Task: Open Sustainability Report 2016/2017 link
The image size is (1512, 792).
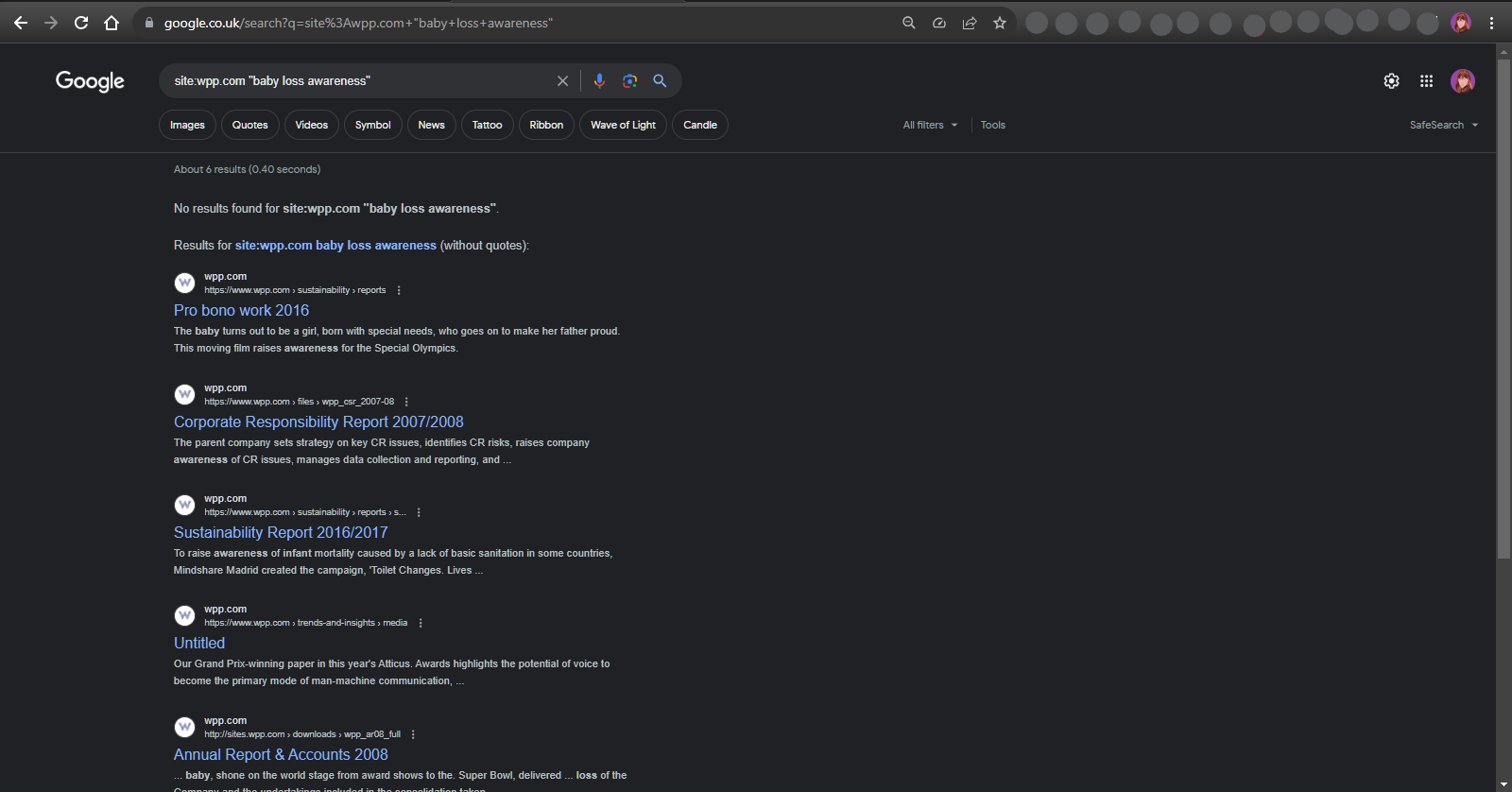Action: pyautogui.click(x=281, y=532)
